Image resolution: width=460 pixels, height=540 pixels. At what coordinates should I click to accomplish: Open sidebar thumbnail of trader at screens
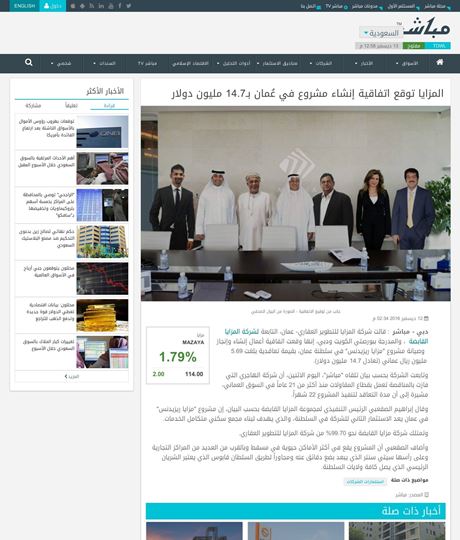click(x=102, y=352)
